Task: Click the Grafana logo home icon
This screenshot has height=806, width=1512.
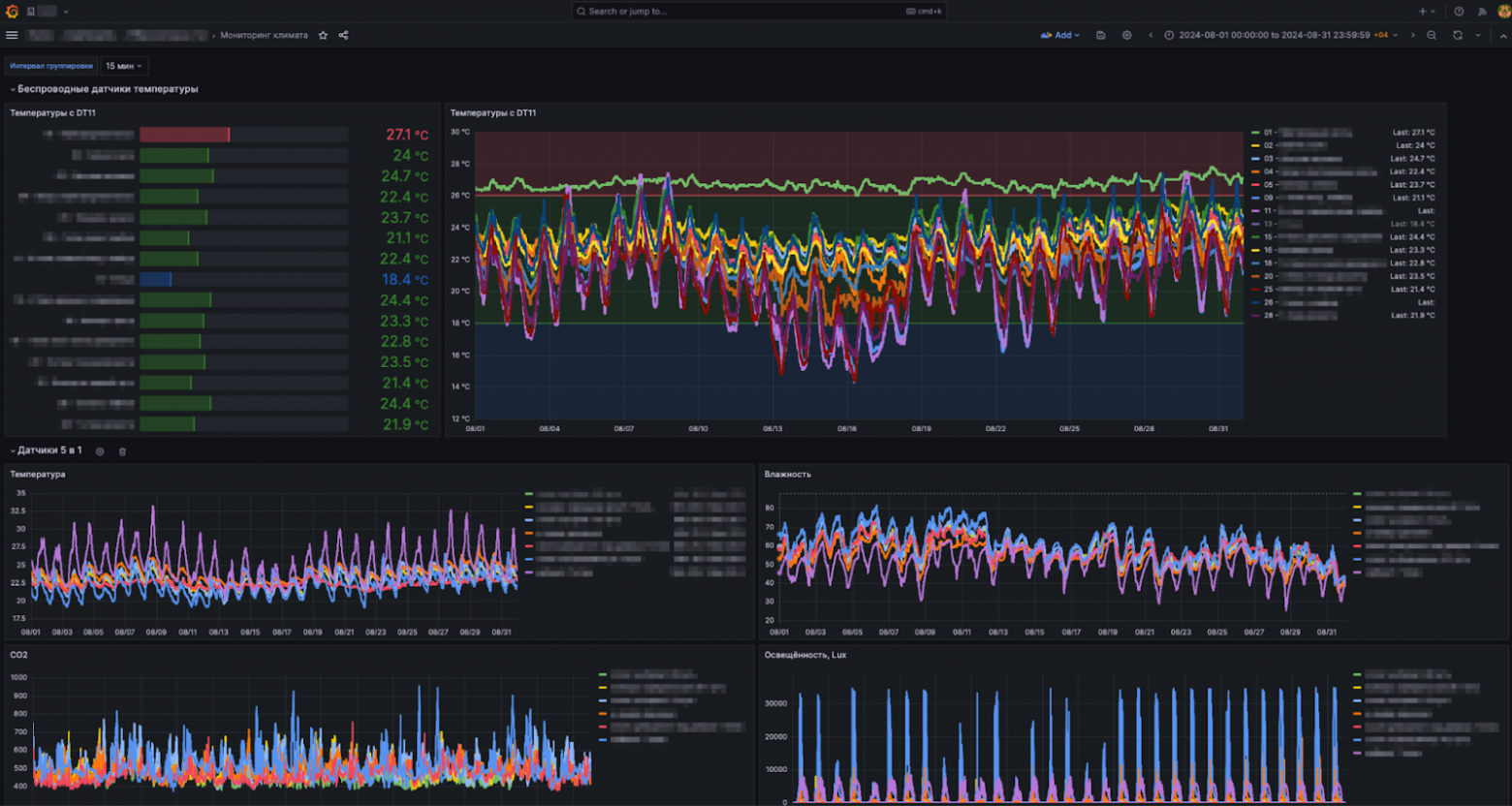Action: [x=12, y=12]
